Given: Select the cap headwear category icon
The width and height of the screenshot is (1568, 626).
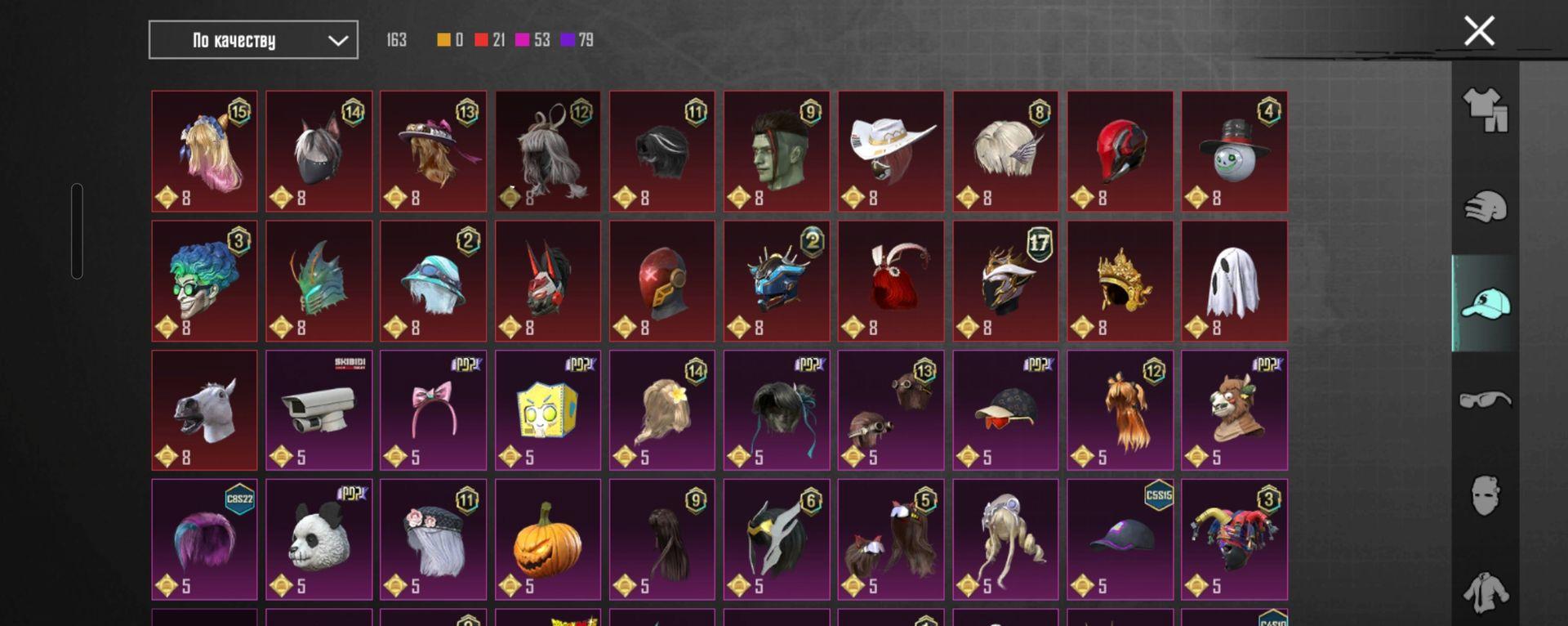Looking at the screenshot, I should point(1486,303).
